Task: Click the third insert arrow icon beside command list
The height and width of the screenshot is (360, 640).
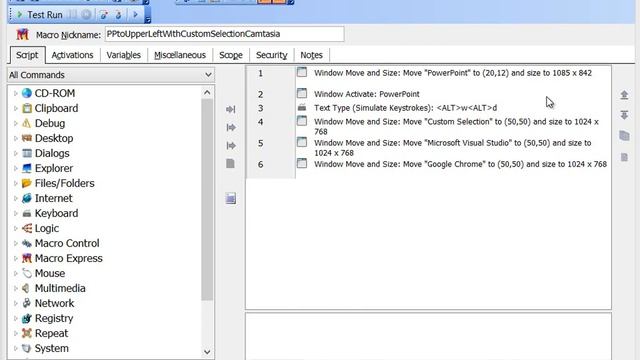Action: [231, 145]
